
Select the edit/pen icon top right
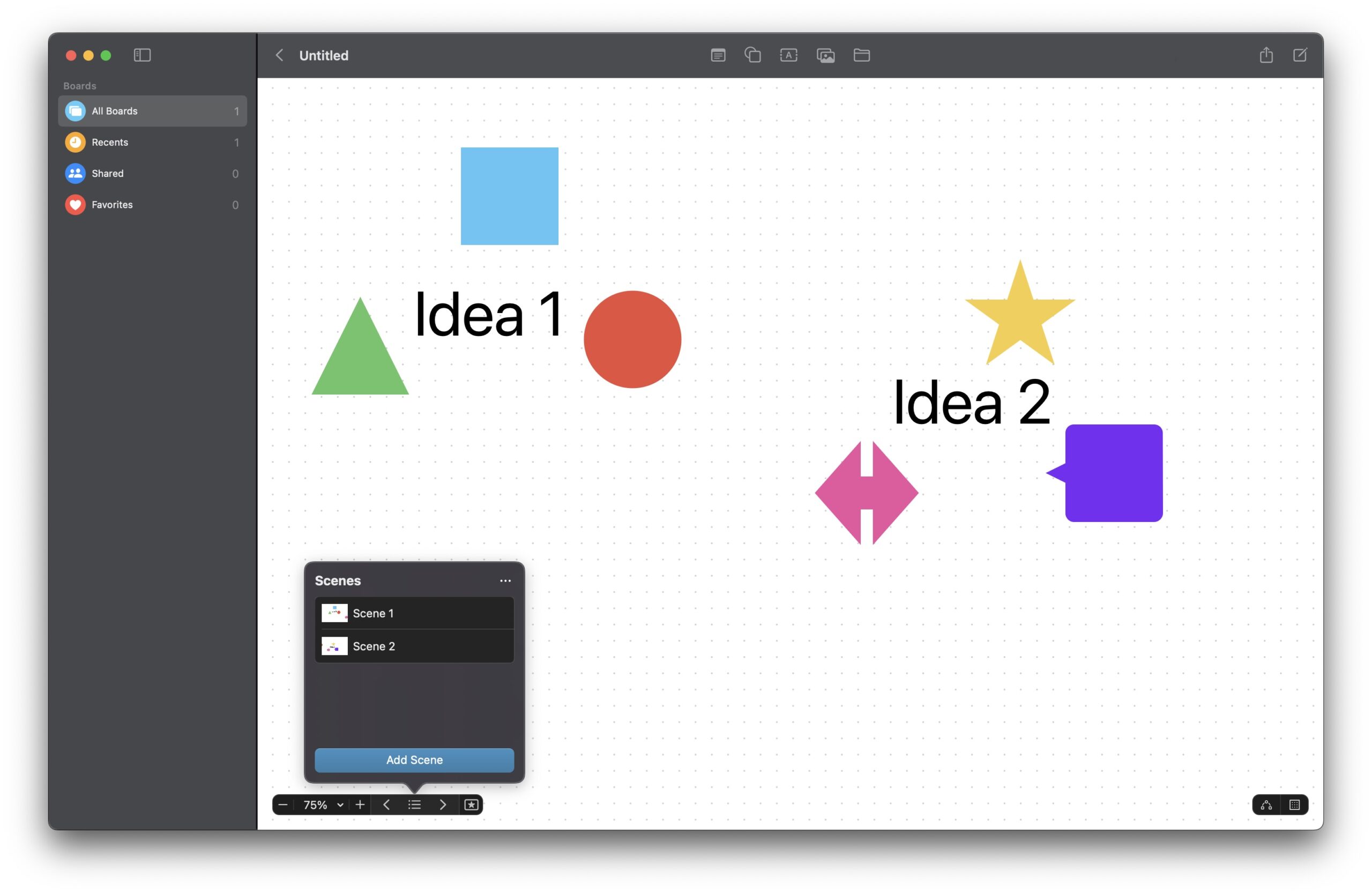click(1300, 55)
